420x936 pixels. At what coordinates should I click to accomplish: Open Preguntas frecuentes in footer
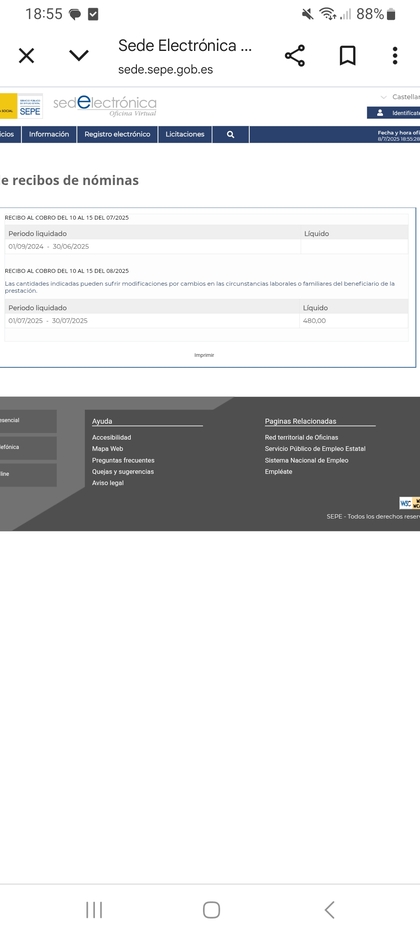pyautogui.click(x=123, y=460)
